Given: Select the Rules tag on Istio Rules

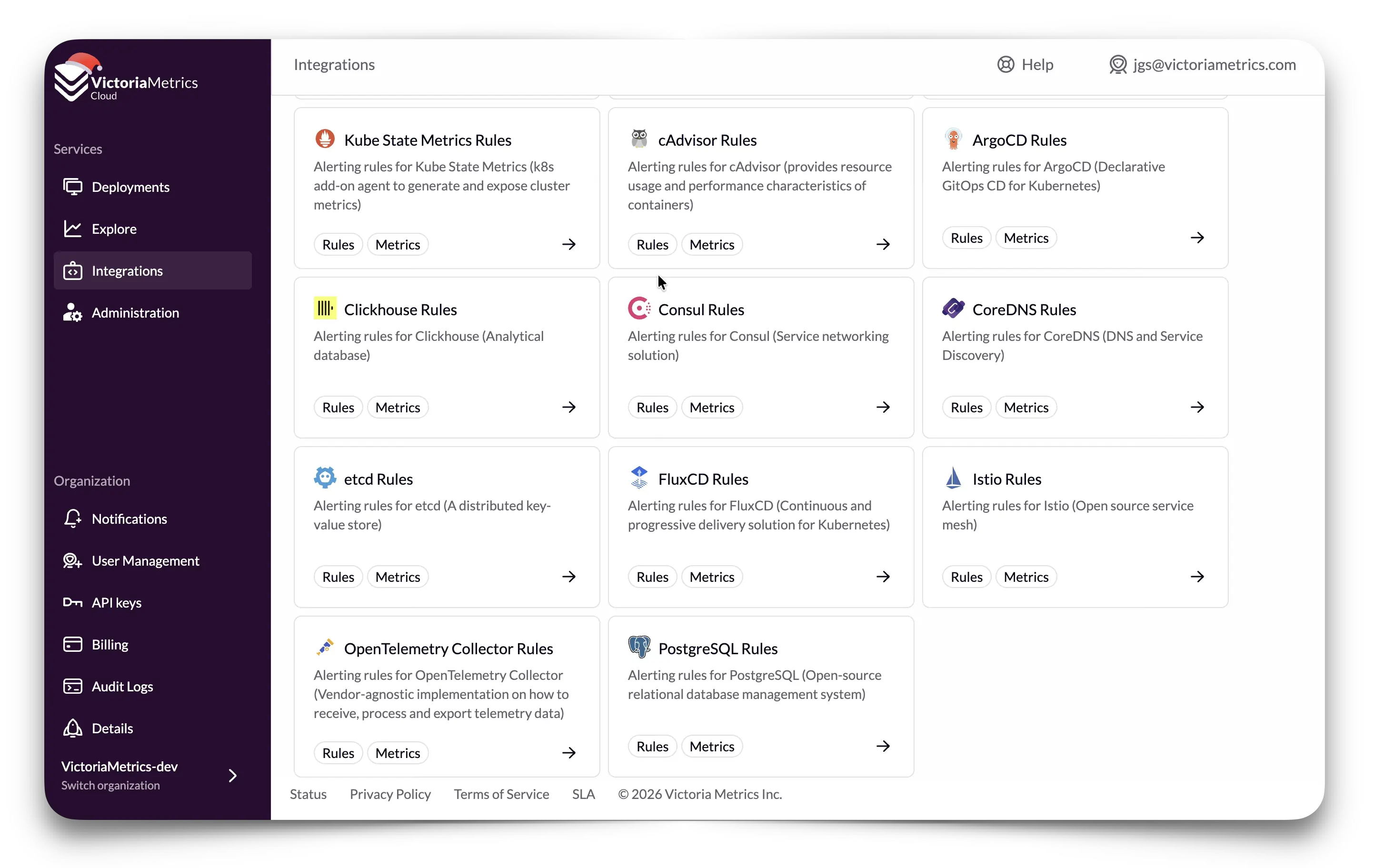Looking at the screenshot, I should [x=966, y=577].
